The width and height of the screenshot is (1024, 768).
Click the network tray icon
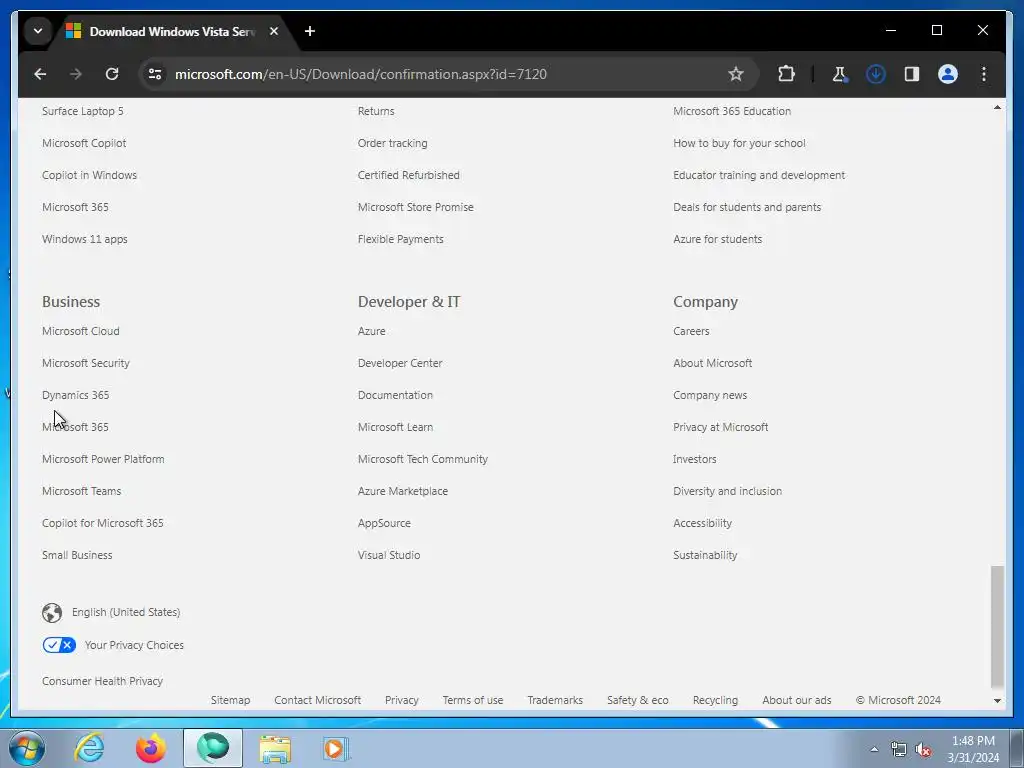coord(899,750)
